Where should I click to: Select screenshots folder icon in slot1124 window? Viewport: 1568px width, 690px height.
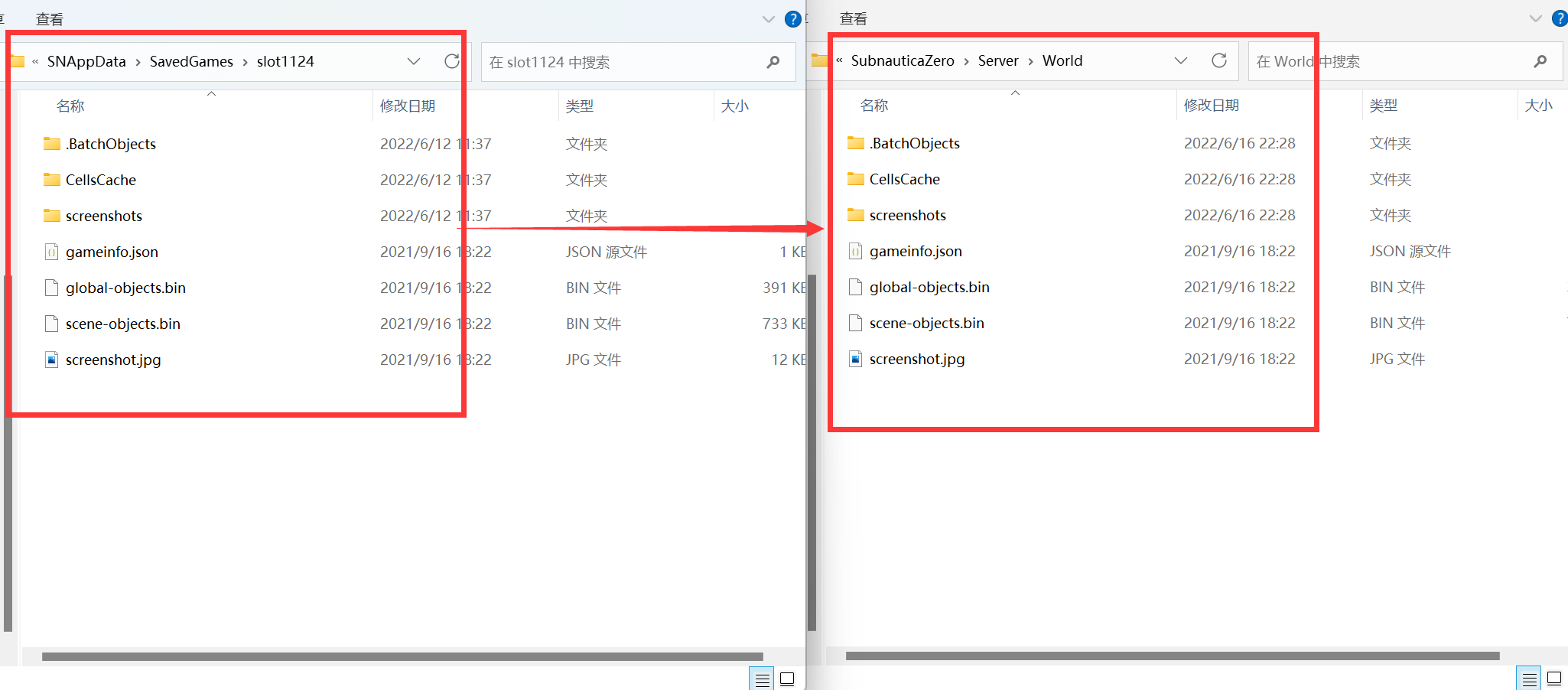tap(52, 216)
